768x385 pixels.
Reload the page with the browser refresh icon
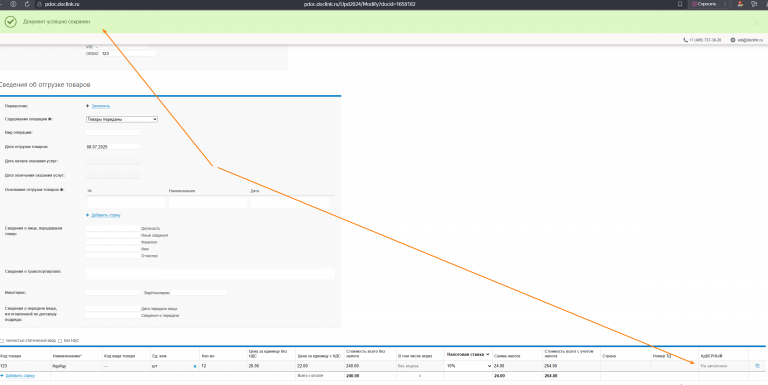26,4
